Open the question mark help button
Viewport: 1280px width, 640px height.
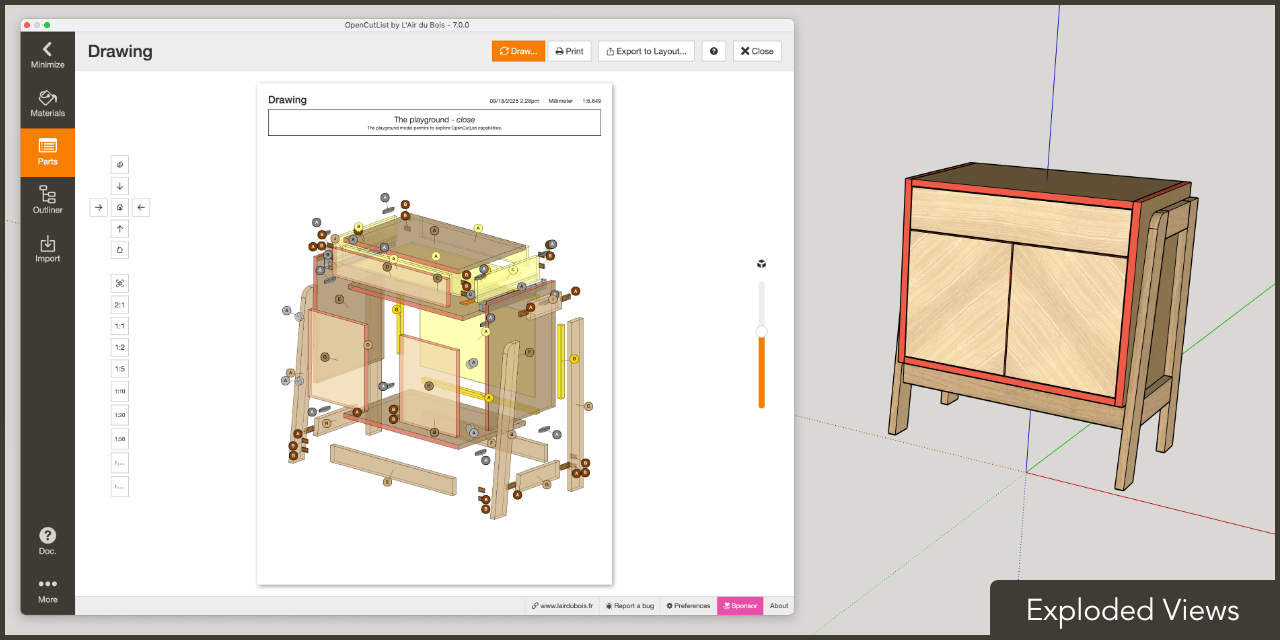(x=714, y=51)
